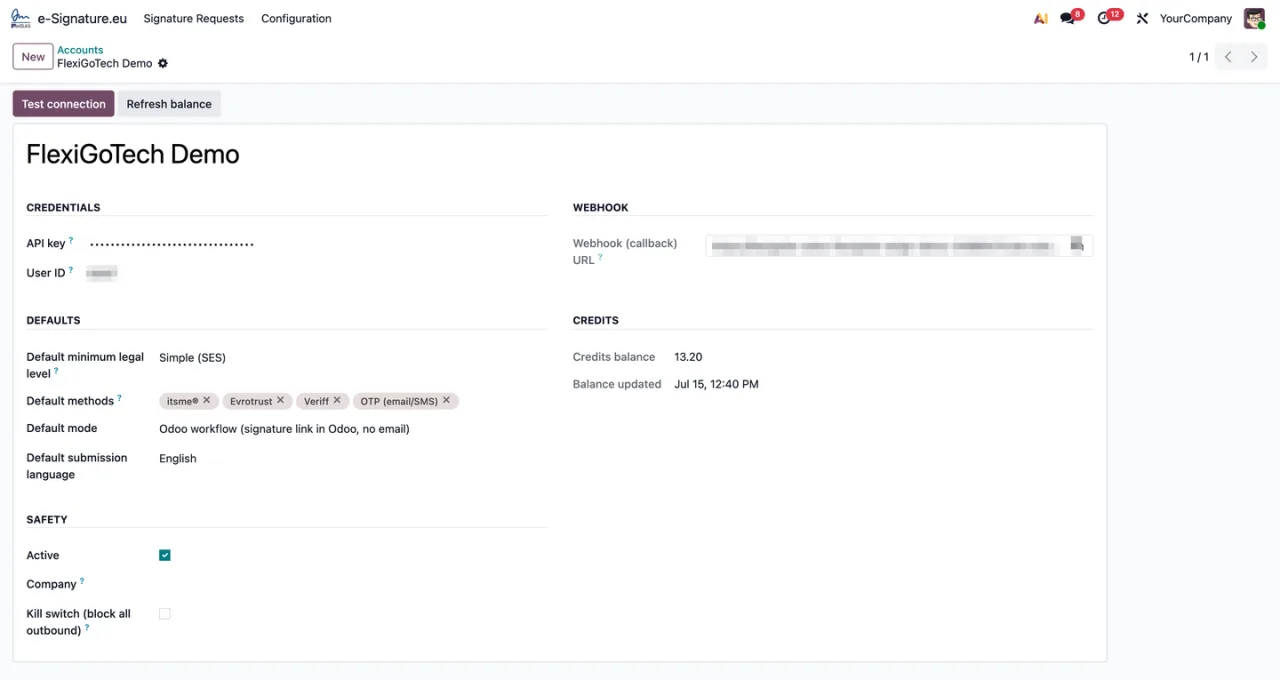Click the User ID field value
Image resolution: width=1280 pixels, height=680 pixels.
point(102,273)
